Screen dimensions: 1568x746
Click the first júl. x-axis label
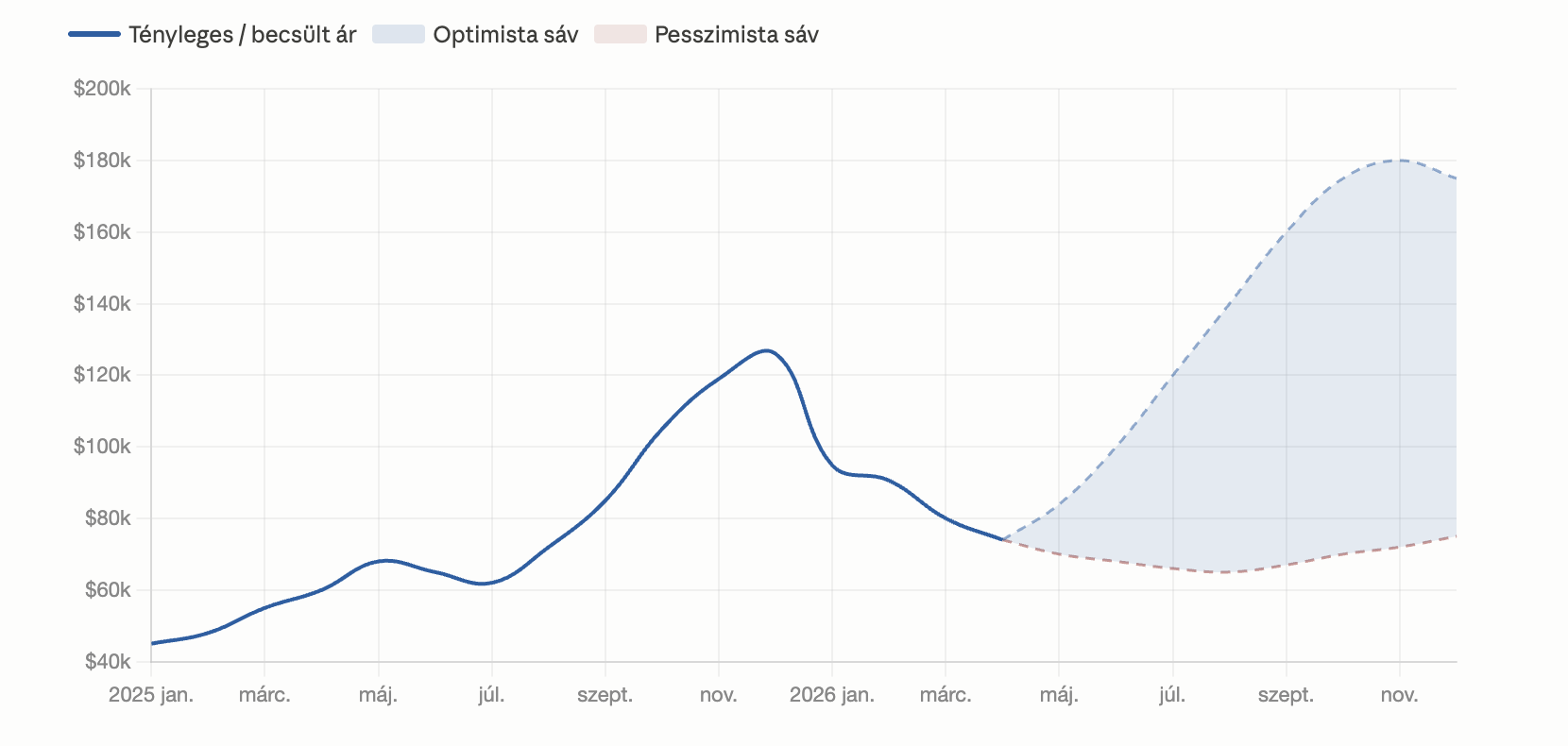491,696
